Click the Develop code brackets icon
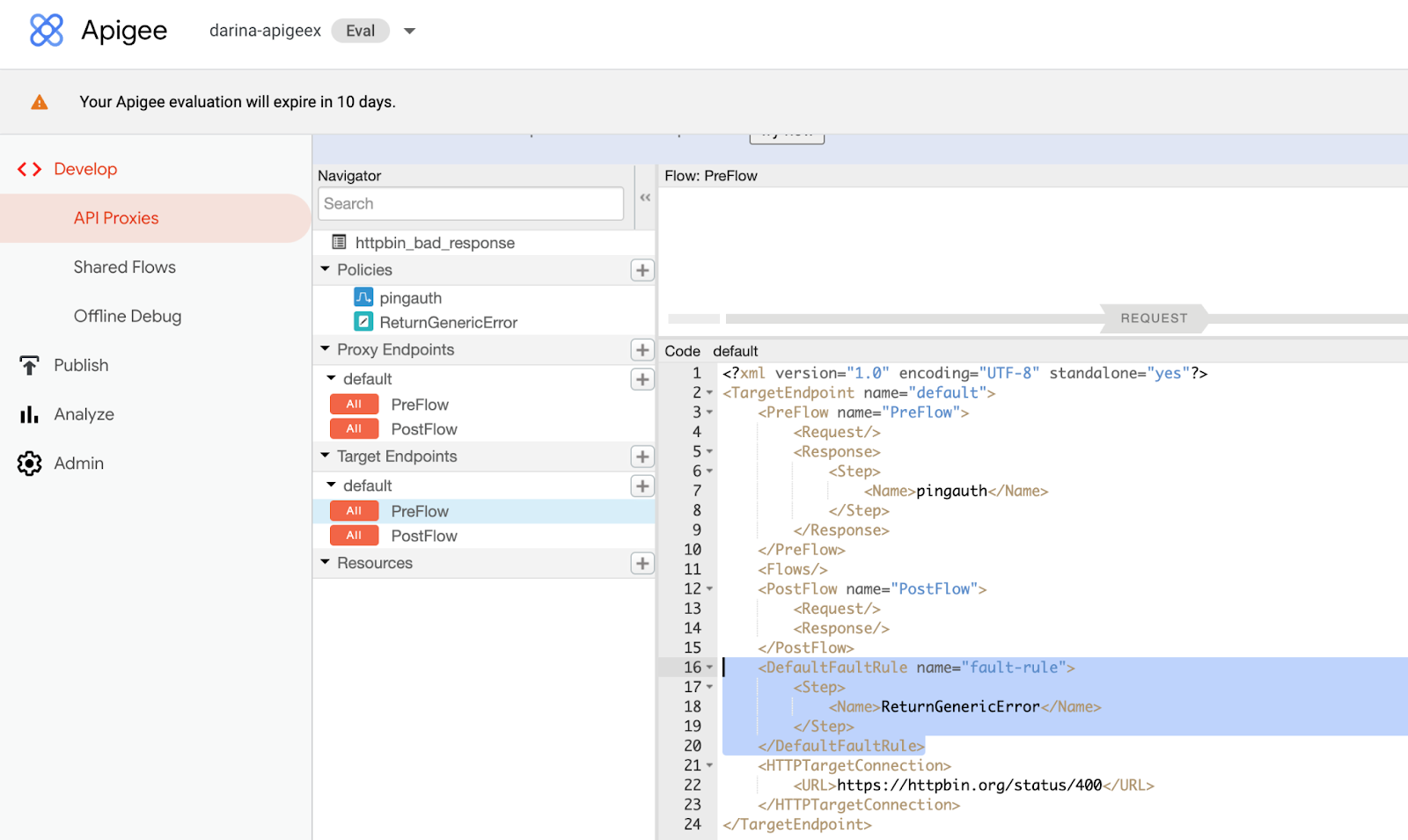Screen dimensions: 1408x840 (x=29, y=169)
